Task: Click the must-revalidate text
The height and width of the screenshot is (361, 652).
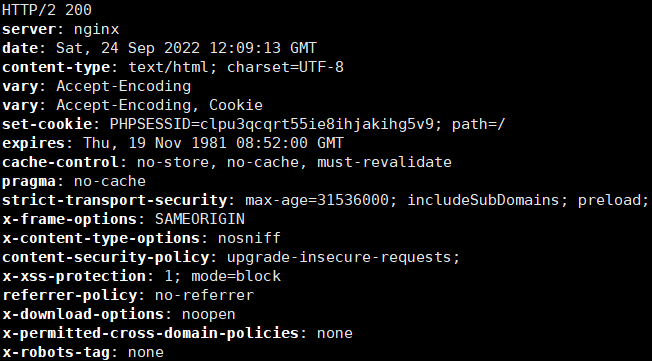Action: point(384,162)
